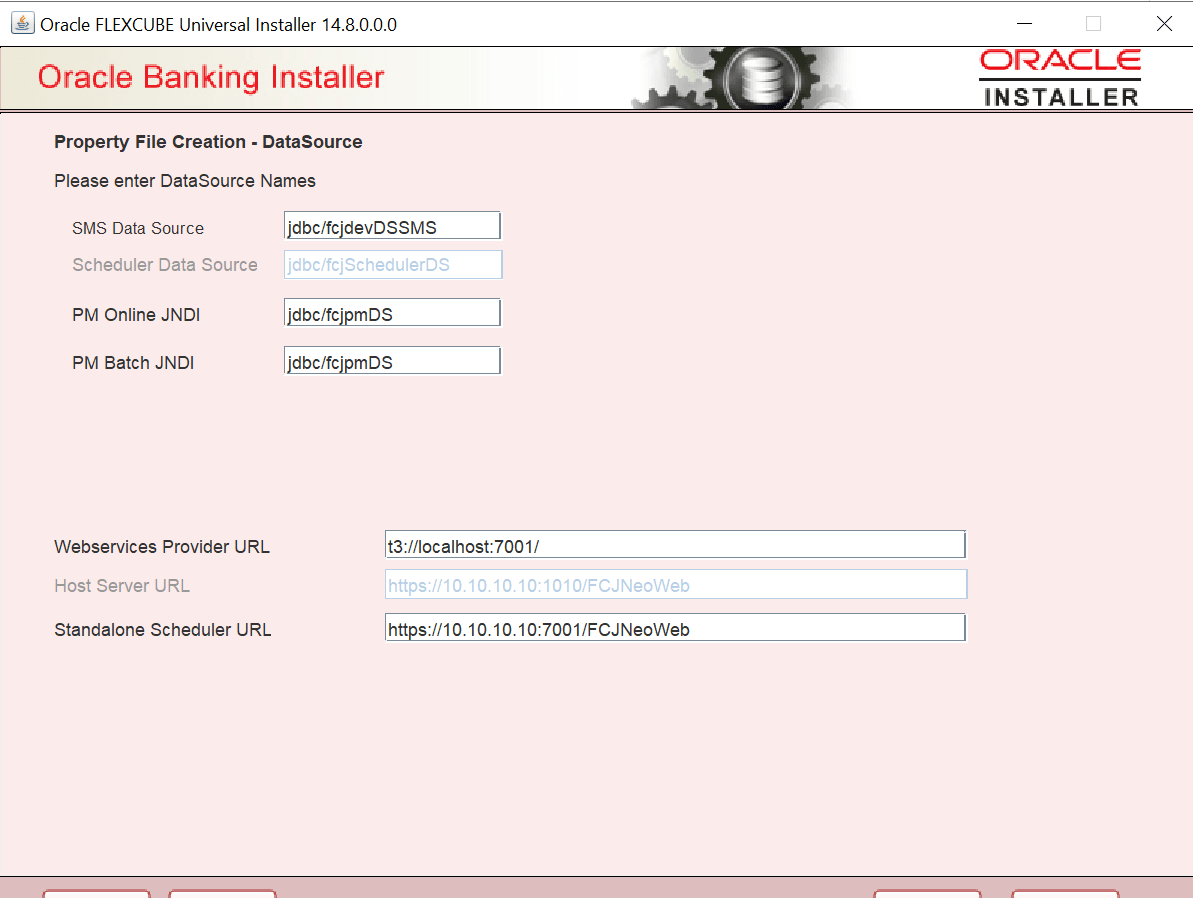This screenshot has height=898, width=1193.
Task: Click the SMS Data Source input field
Action: click(393, 226)
